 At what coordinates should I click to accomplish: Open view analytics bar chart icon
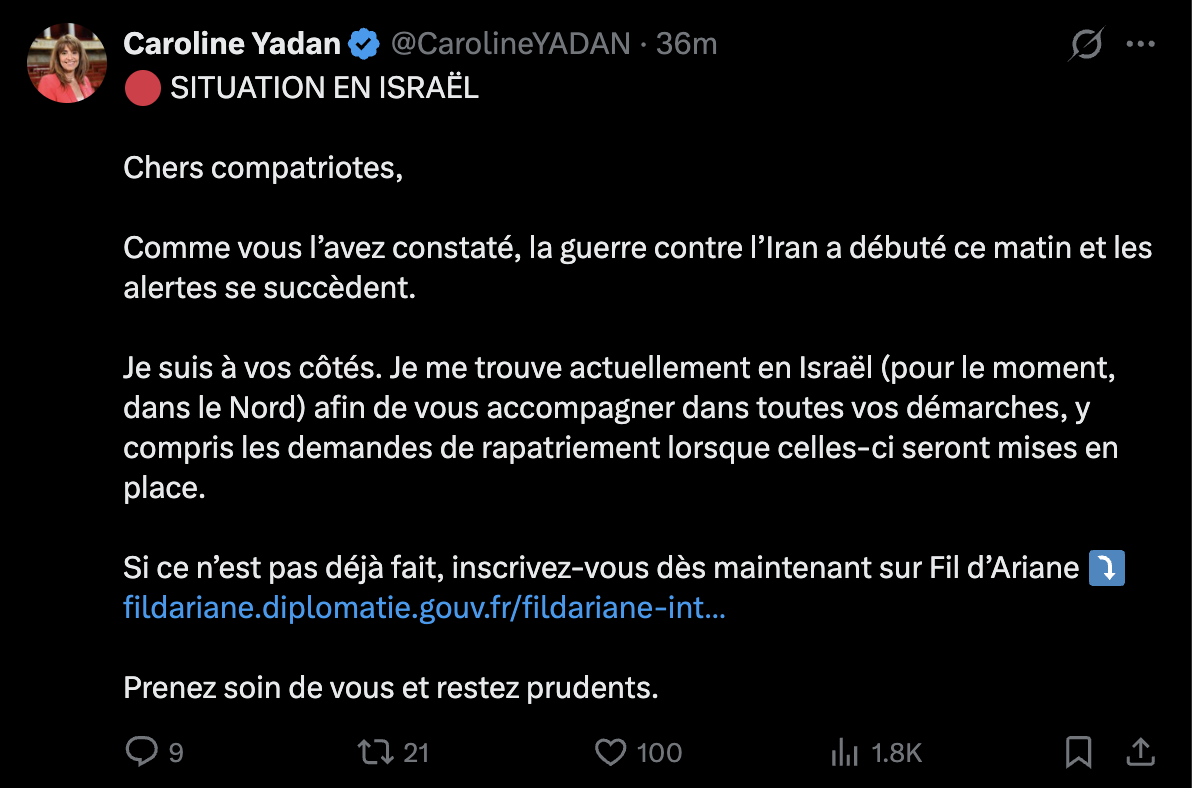845,752
